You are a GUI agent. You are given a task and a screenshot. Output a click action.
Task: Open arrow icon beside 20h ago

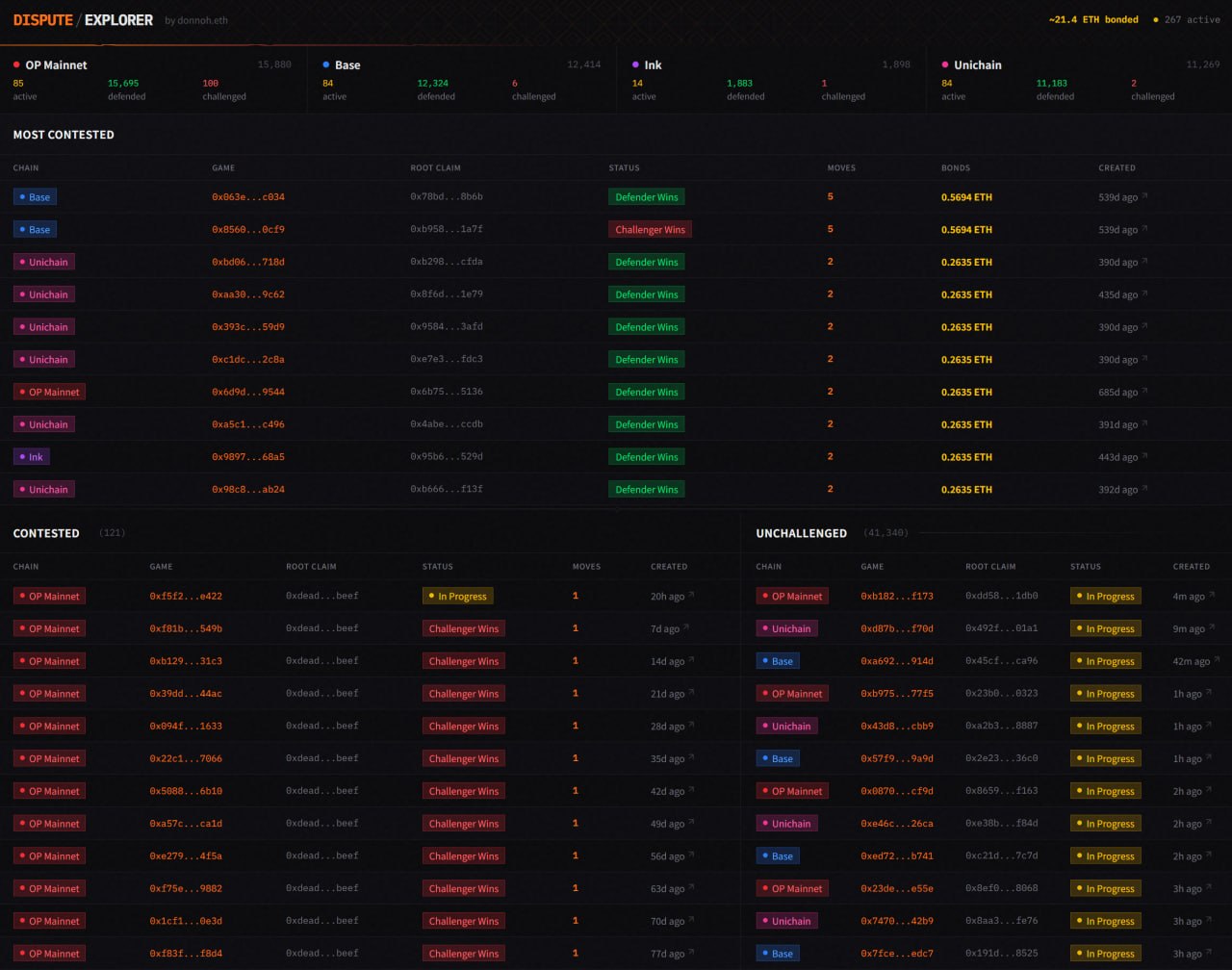point(691,596)
